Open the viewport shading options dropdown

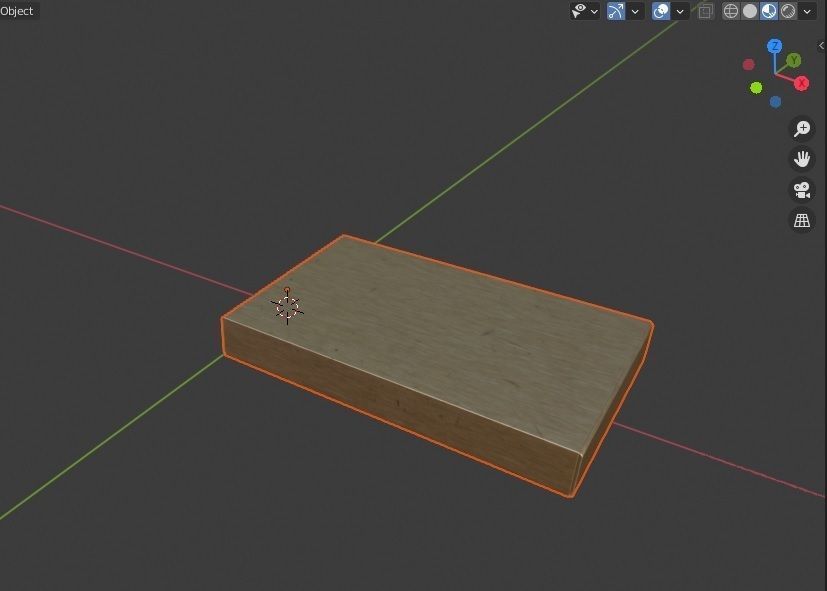pyautogui.click(x=807, y=11)
